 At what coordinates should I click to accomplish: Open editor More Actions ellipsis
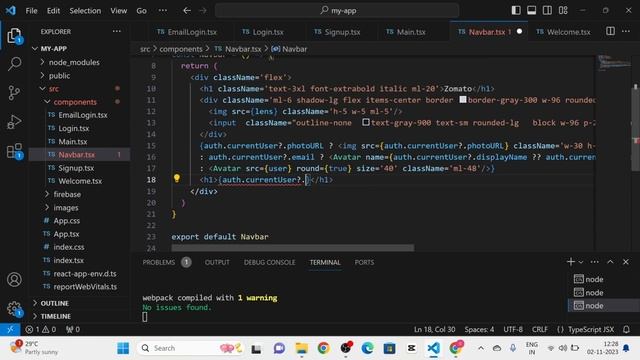[x=626, y=31]
